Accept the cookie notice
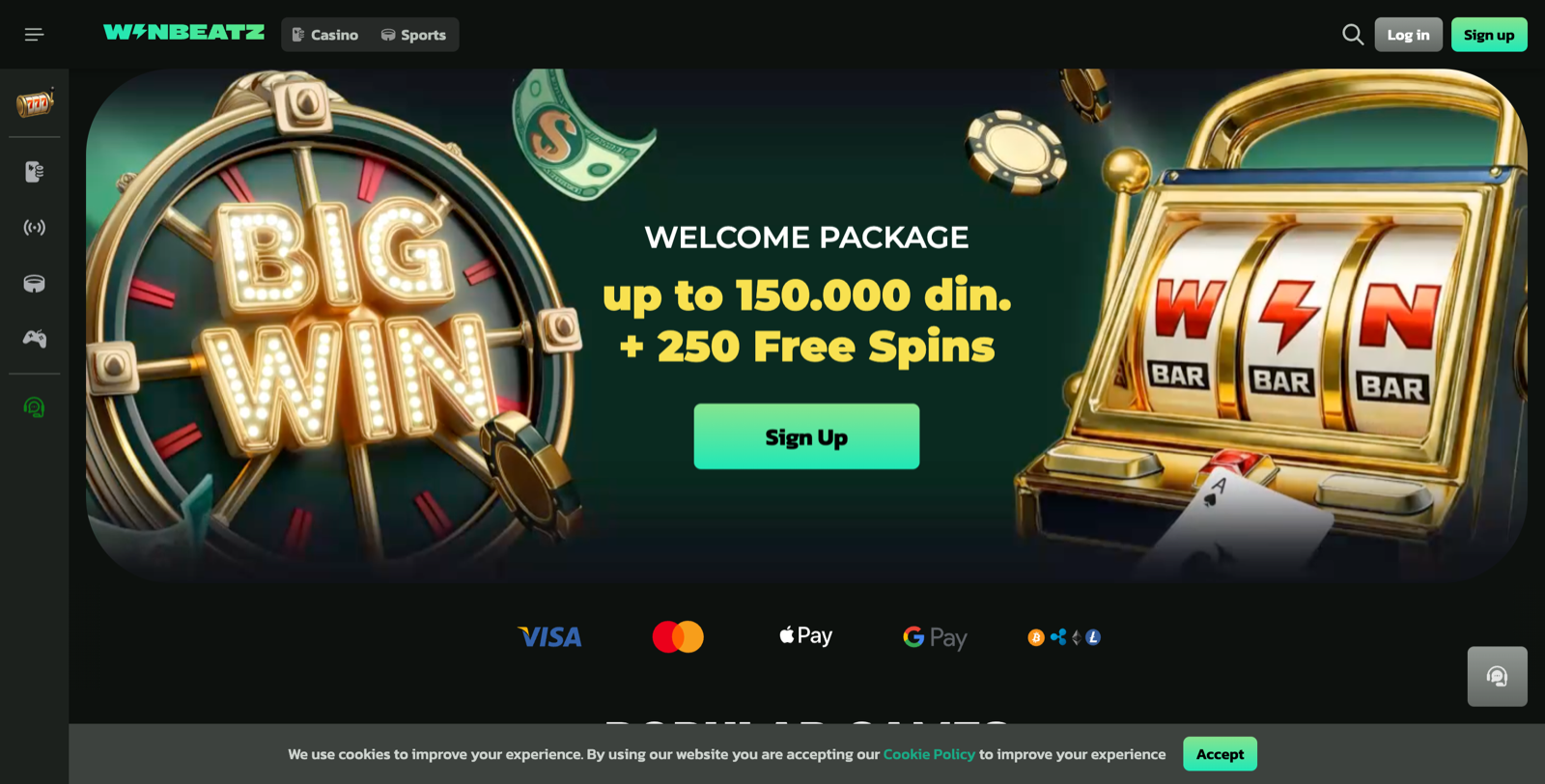 click(x=1220, y=754)
